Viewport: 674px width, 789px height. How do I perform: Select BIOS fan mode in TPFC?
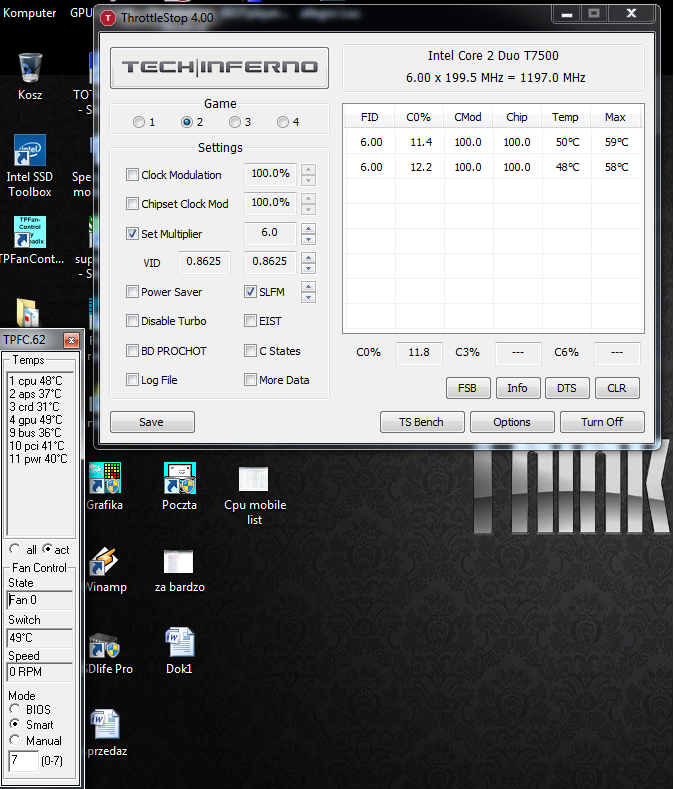[15, 709]
